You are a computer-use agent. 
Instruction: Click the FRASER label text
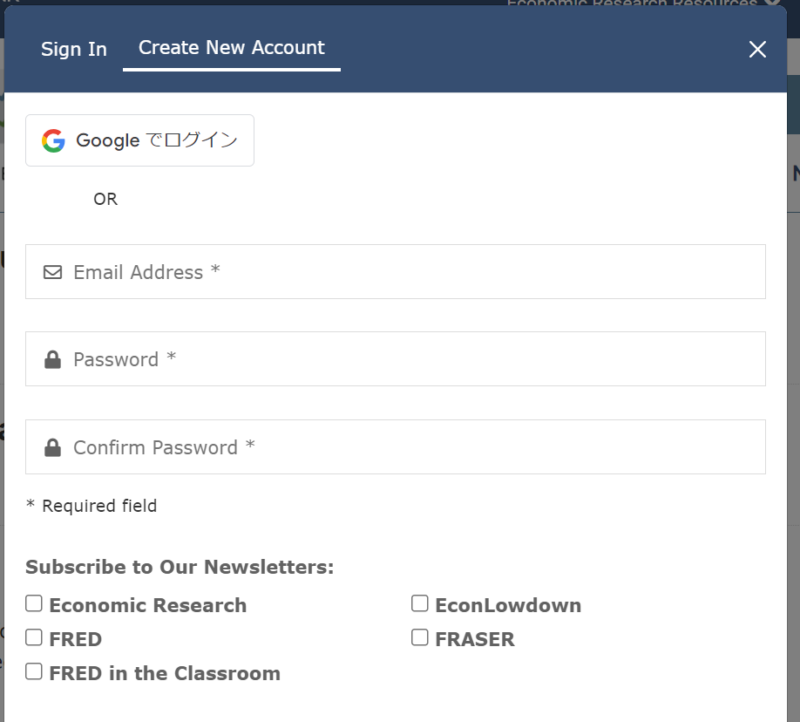click(474, 639)
